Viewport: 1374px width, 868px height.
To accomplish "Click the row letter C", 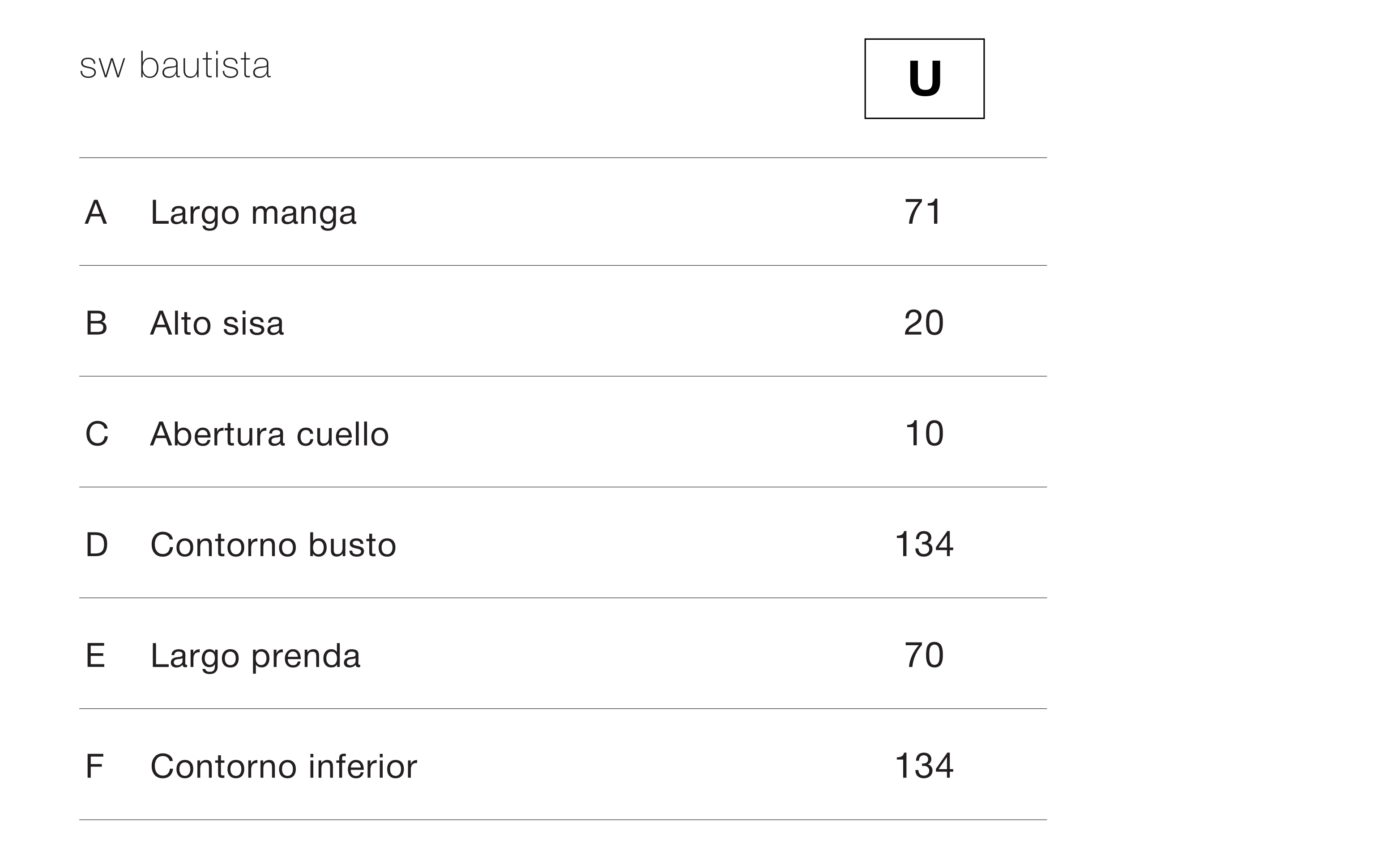I will [97, 434].
